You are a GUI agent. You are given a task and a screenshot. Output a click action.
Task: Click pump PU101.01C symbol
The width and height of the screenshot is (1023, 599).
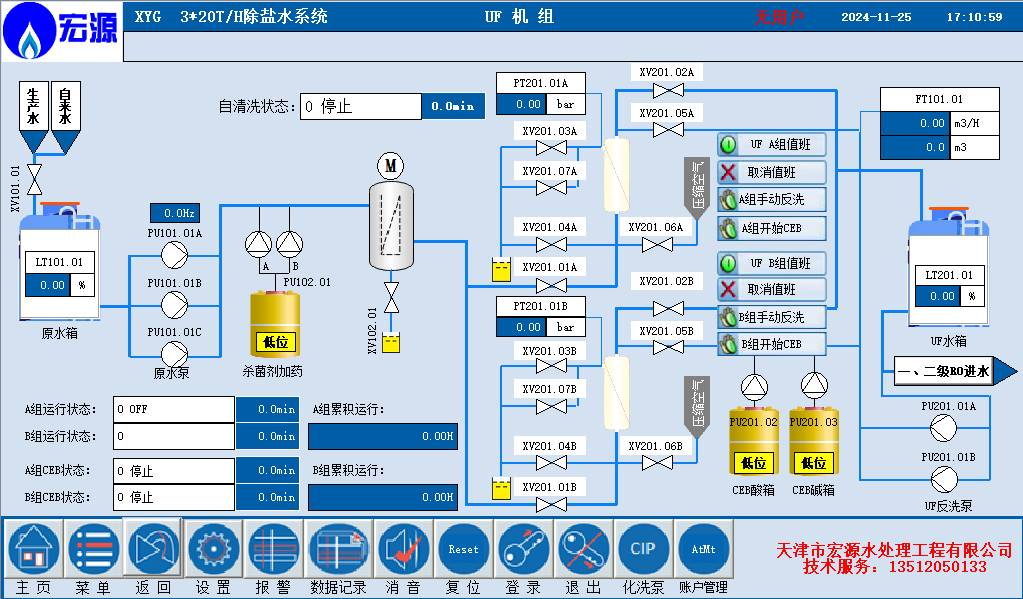pos(174,355)
